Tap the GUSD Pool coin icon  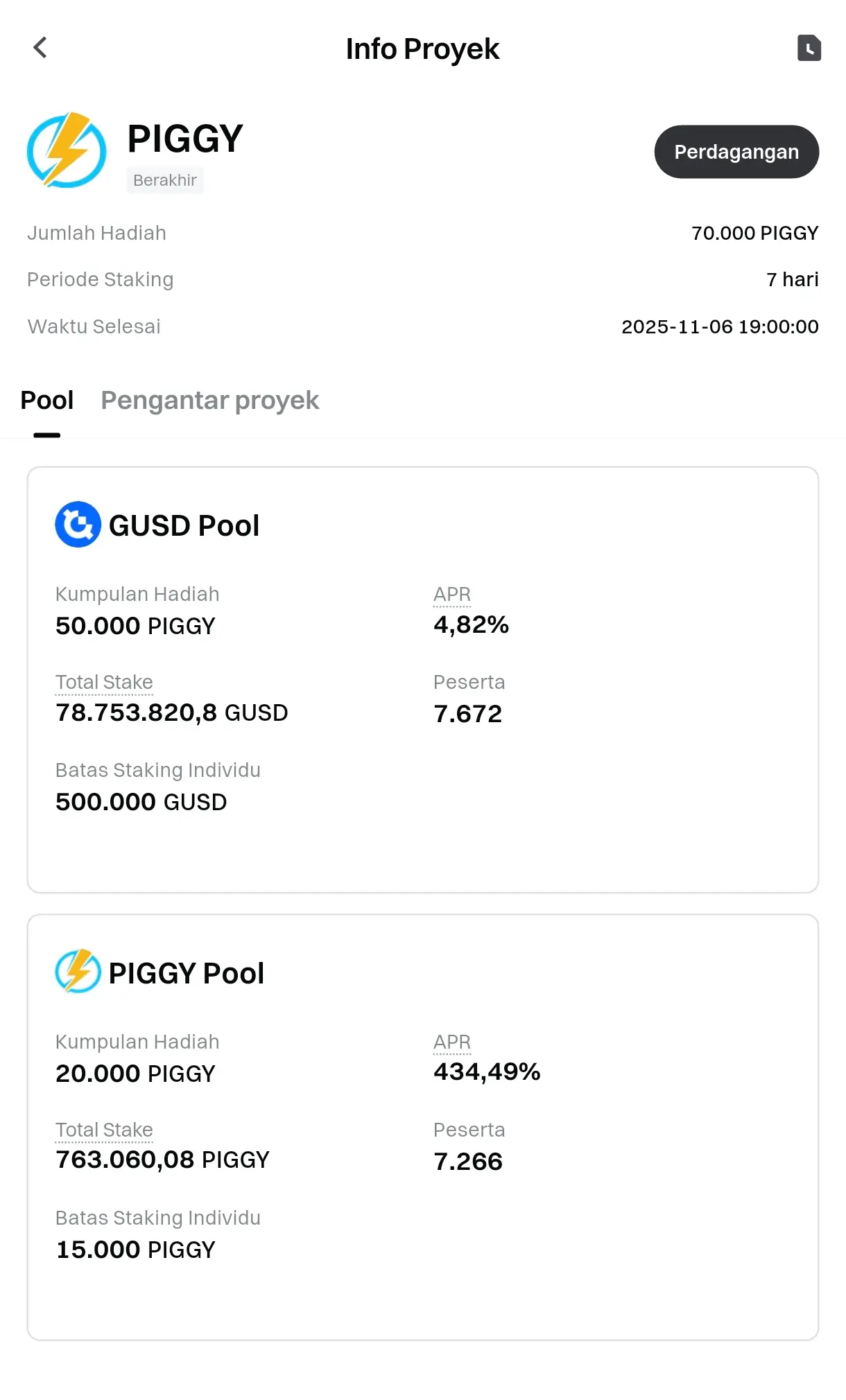coord(78,525)
